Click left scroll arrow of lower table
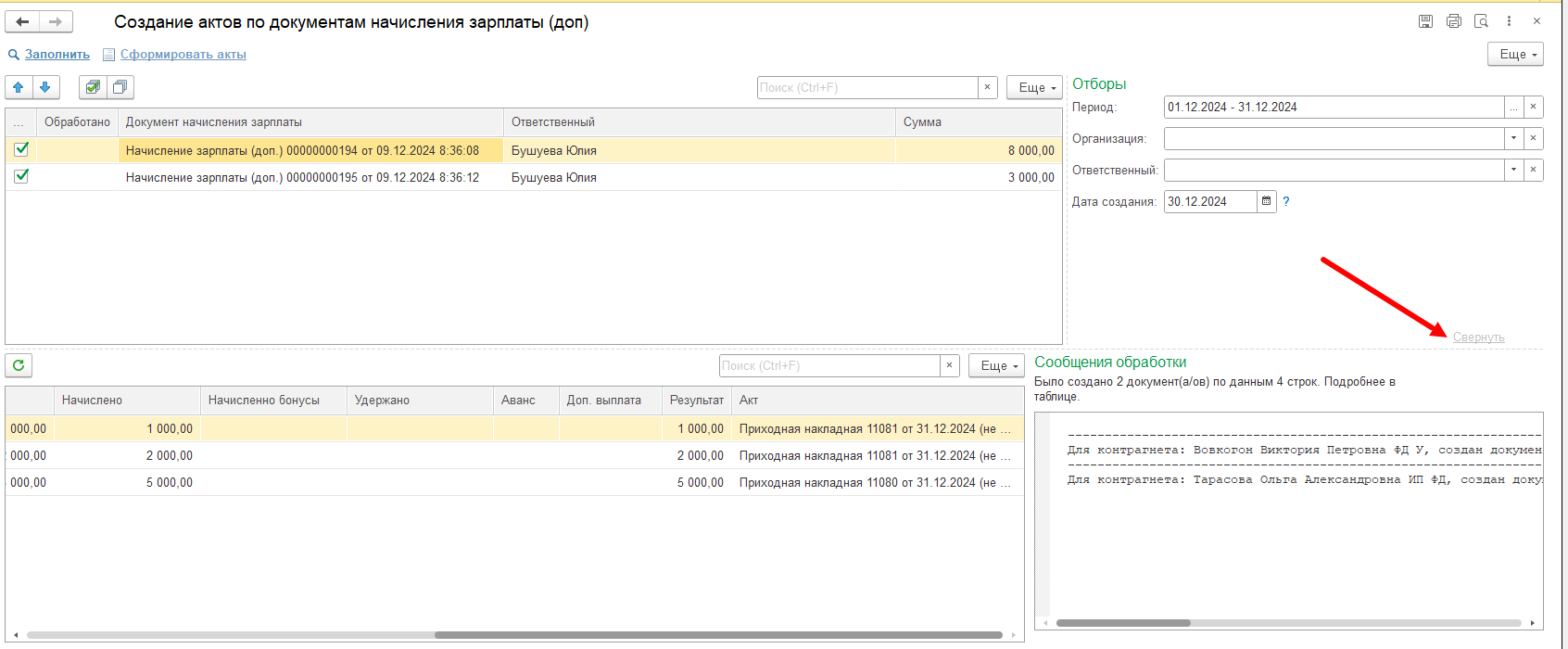1568x649 pixels. (x=16, y=635)
